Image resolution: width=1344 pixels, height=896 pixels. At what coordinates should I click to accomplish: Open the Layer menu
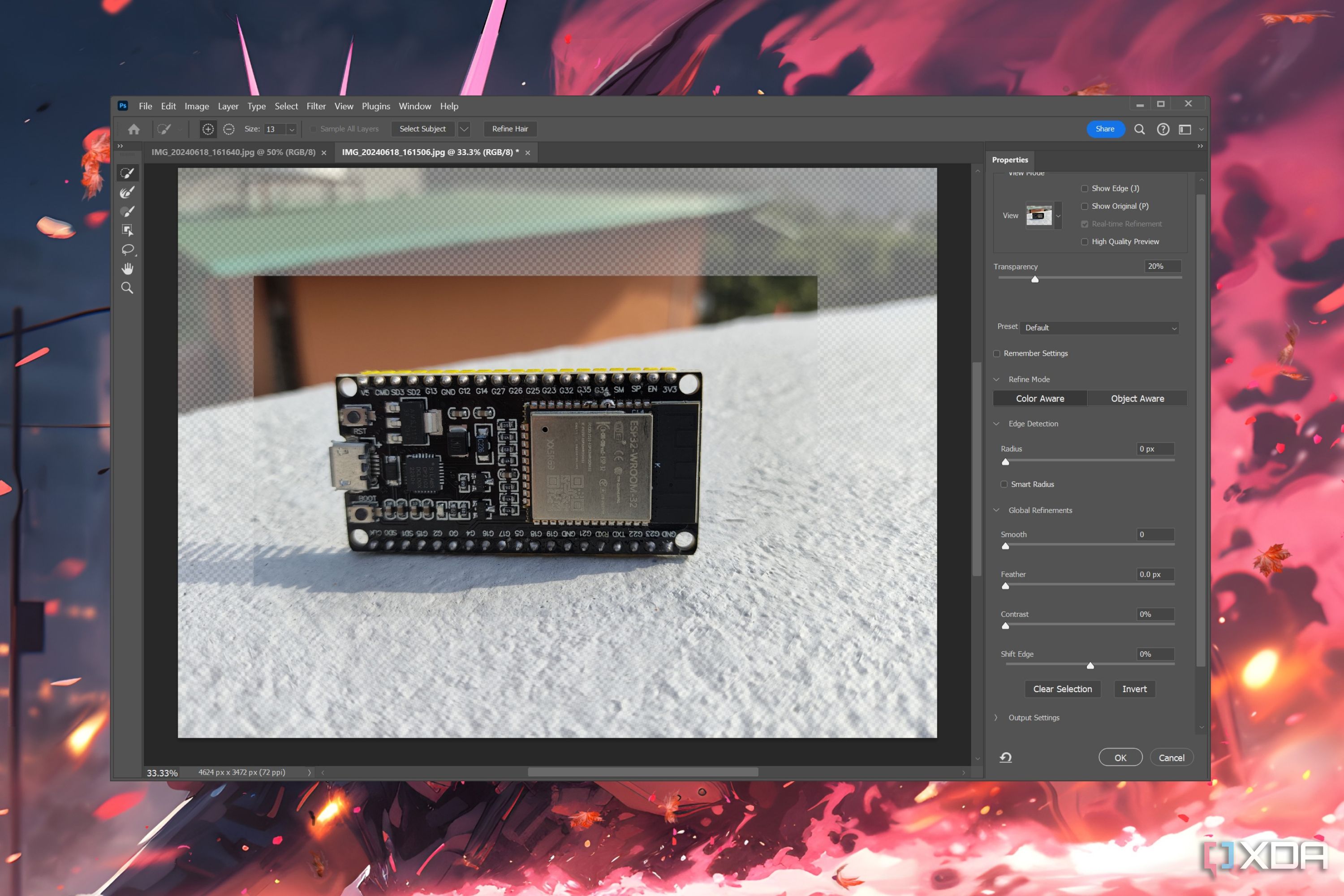pyautogui.click(x=228, y=106)
